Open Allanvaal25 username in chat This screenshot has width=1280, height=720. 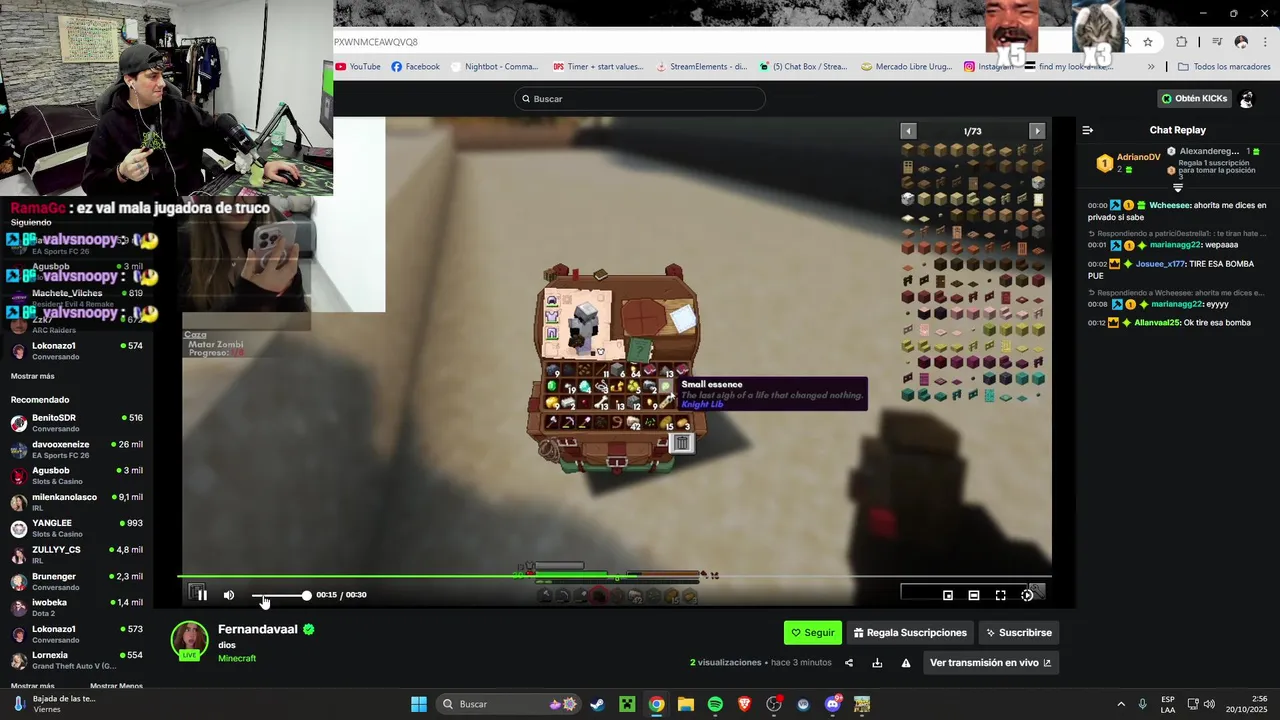[x=1157, y=323]
